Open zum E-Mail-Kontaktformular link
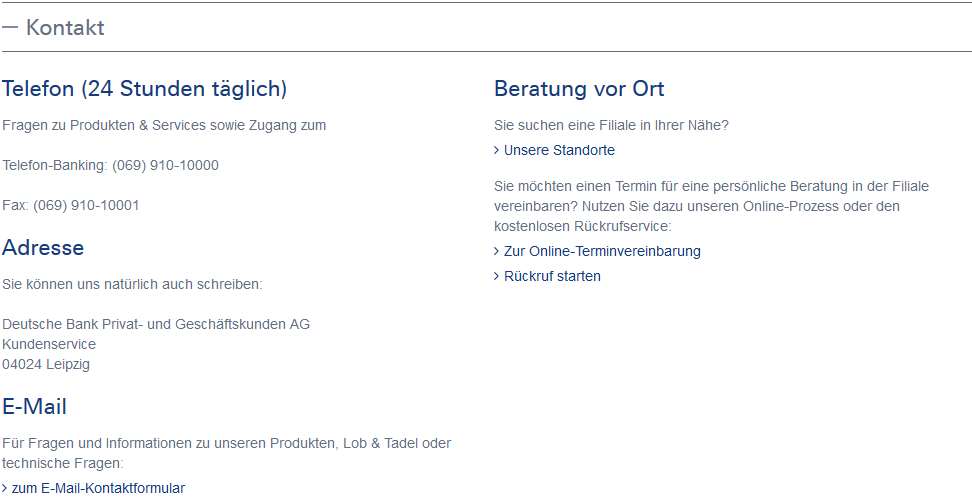 [93, 488]
